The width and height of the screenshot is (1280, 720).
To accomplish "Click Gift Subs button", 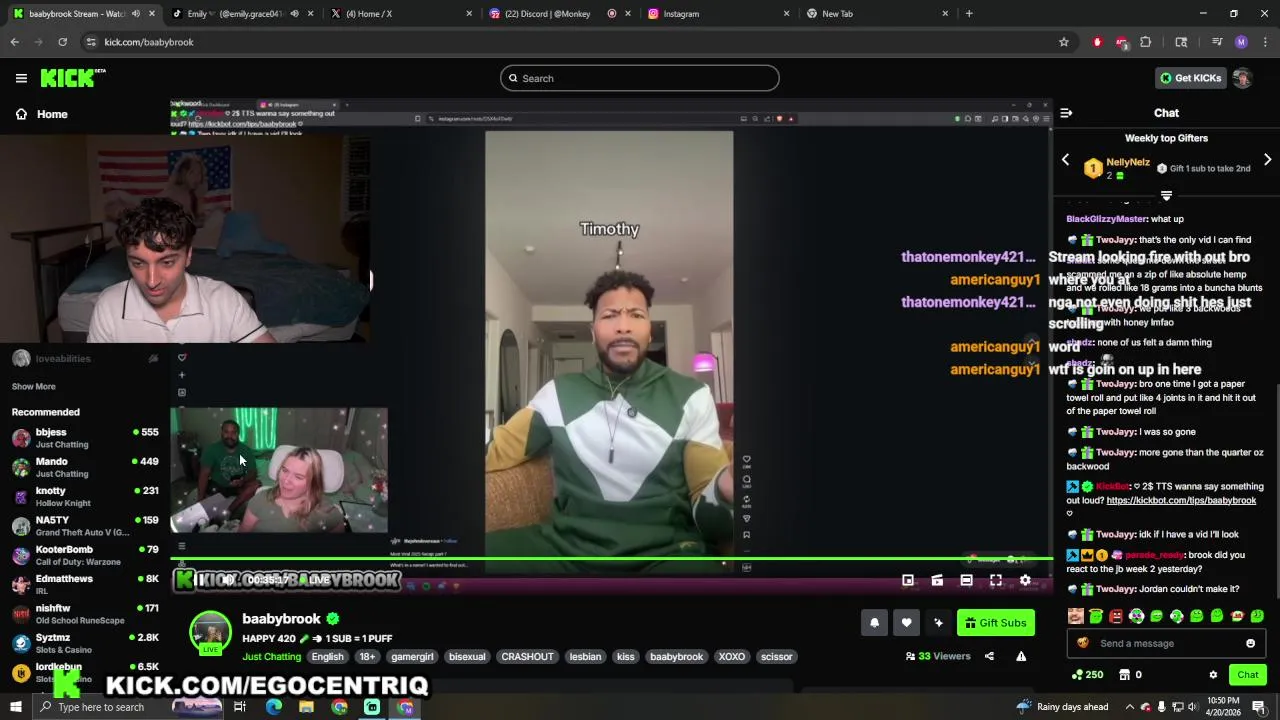I will coord(995,623).
